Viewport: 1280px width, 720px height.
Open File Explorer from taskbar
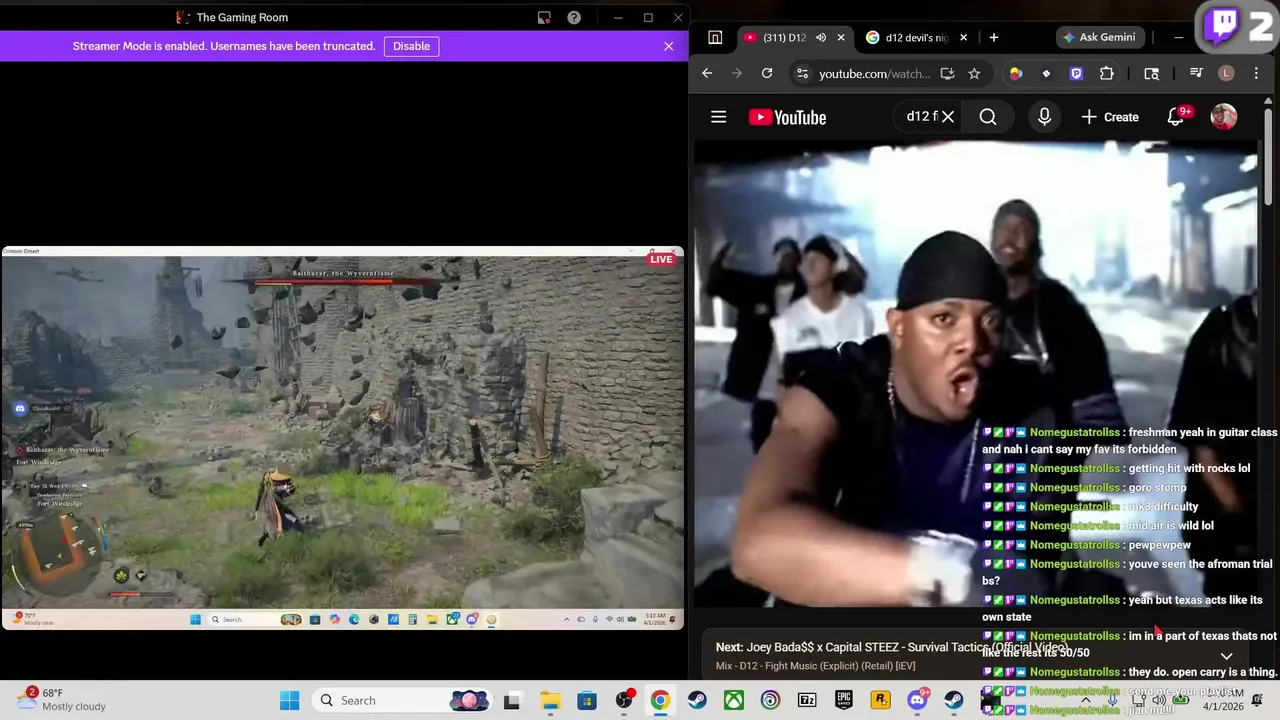550,700
